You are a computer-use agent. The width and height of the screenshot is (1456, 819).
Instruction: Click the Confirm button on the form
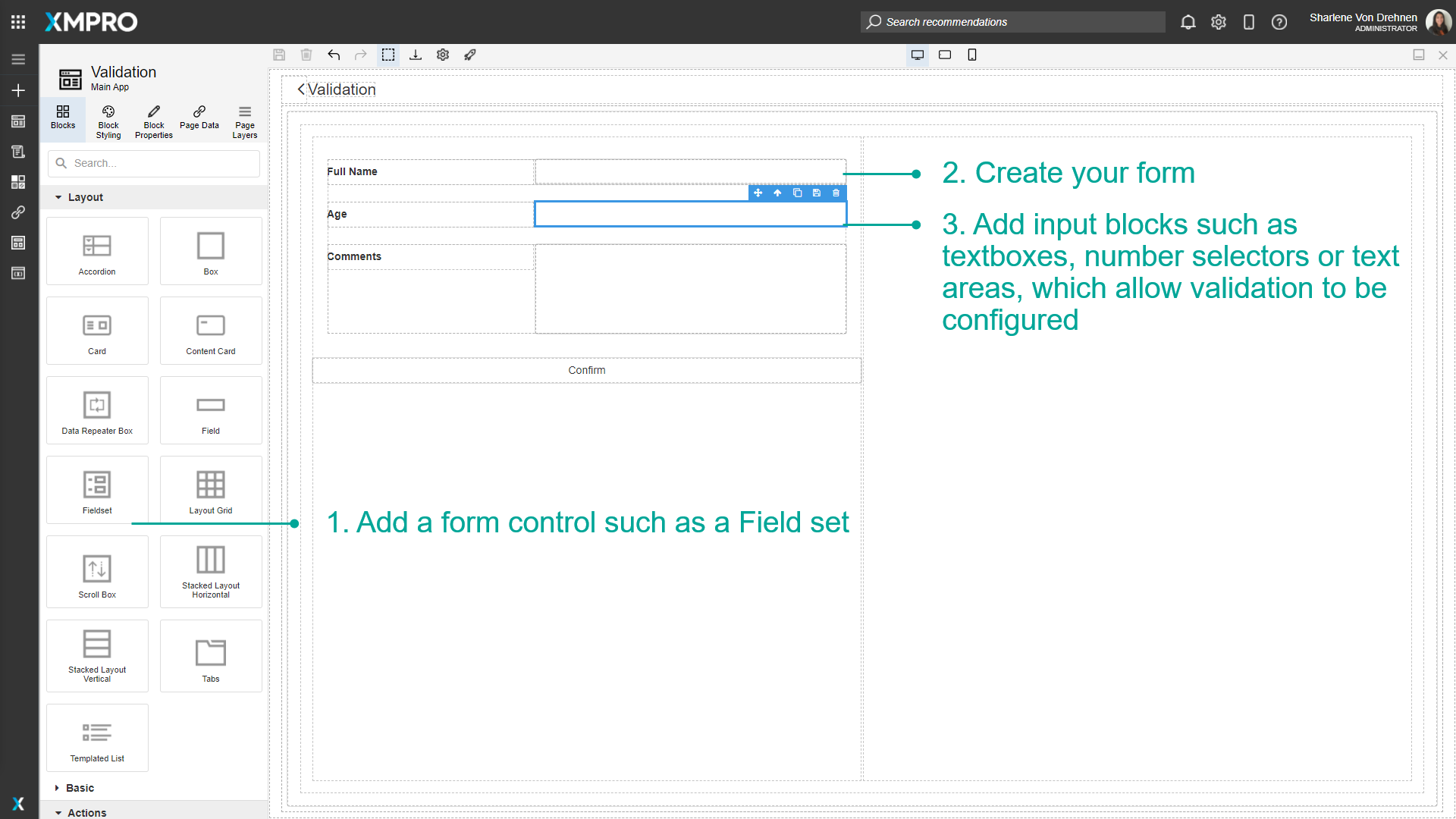pyautogui.click(x=587, y=370)
